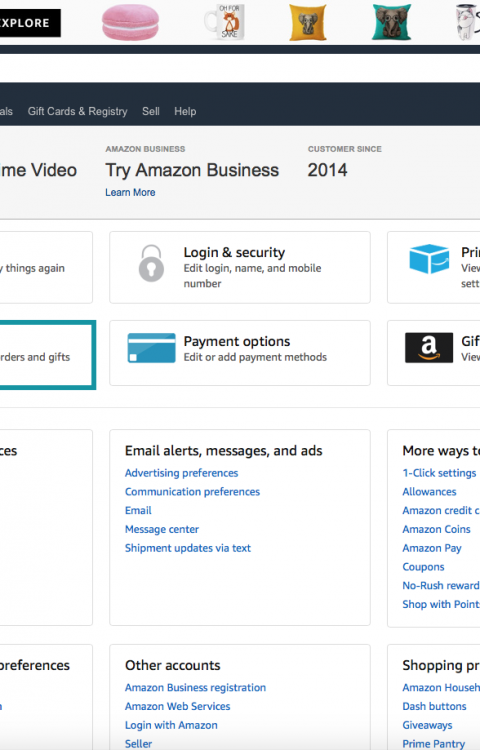Image resolution: width=480 pixels, height=750 pixels.
Task: Click the blue Prime box icon
Action: coord(429,259)
